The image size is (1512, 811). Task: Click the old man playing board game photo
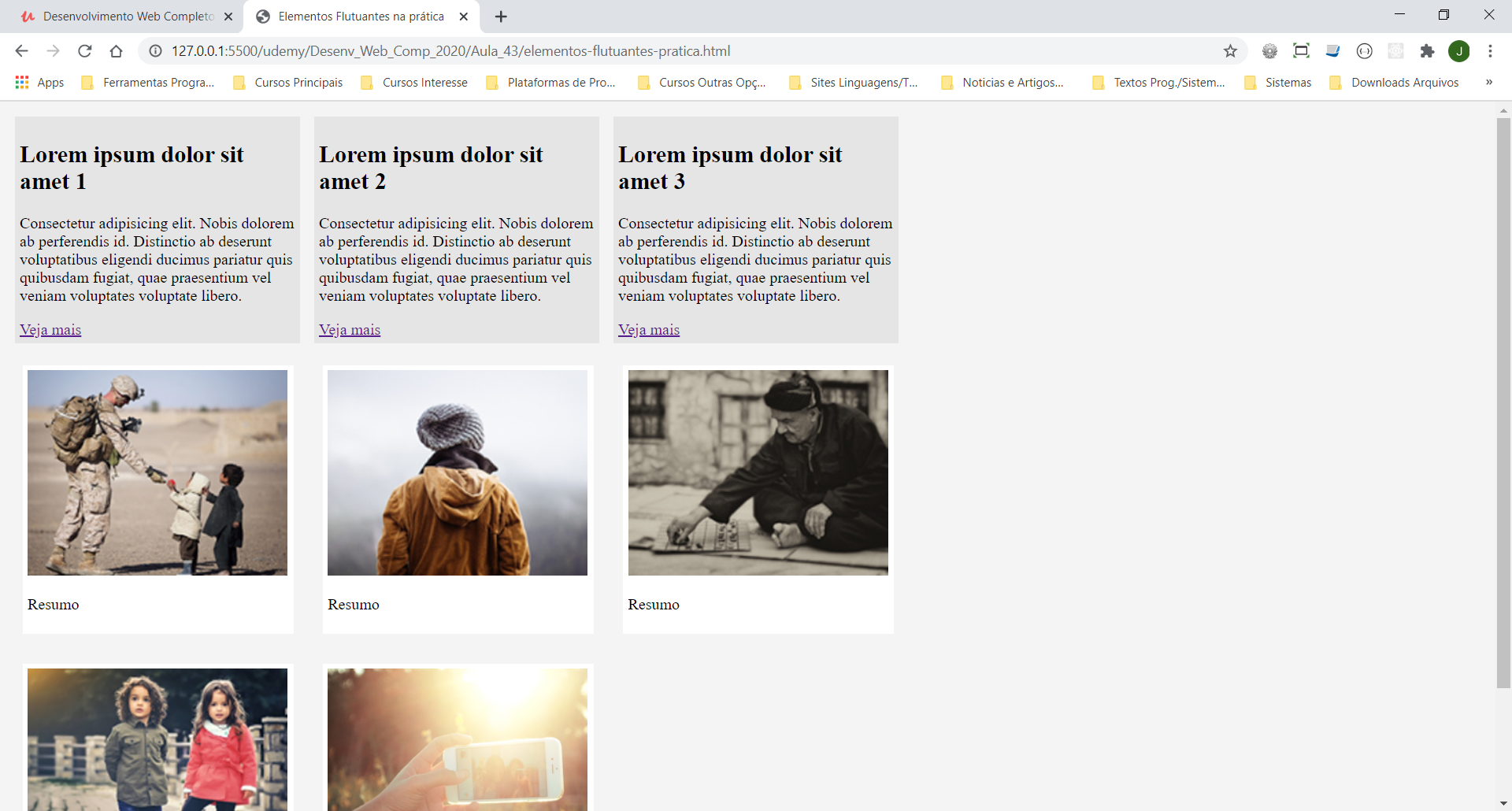point(758,472)
